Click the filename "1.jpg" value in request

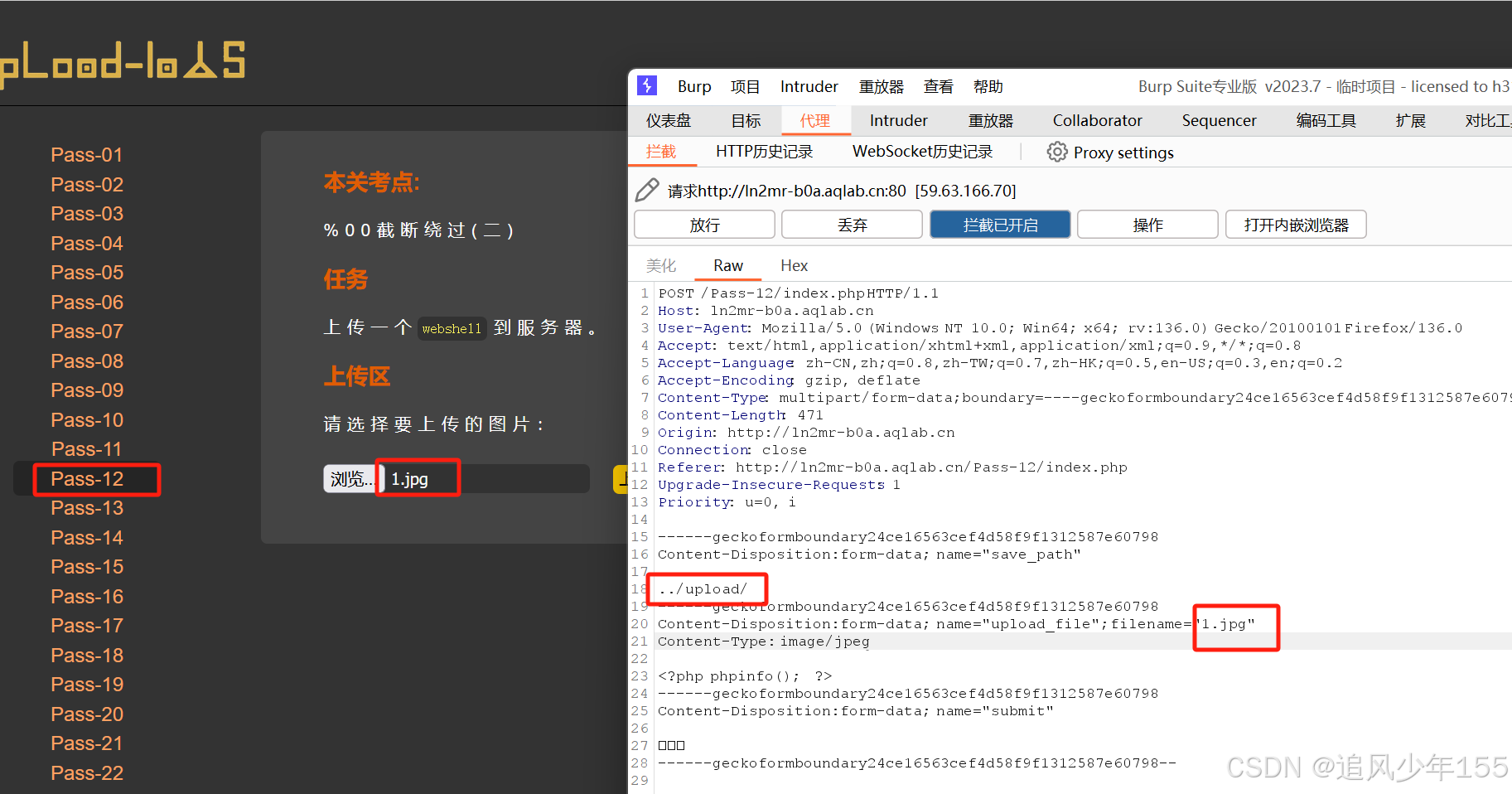point(1226,624)
